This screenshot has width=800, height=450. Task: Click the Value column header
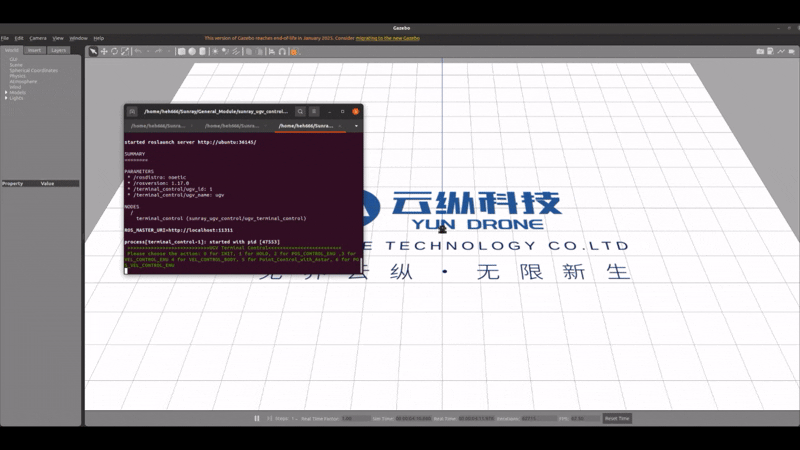coord(47,184)
